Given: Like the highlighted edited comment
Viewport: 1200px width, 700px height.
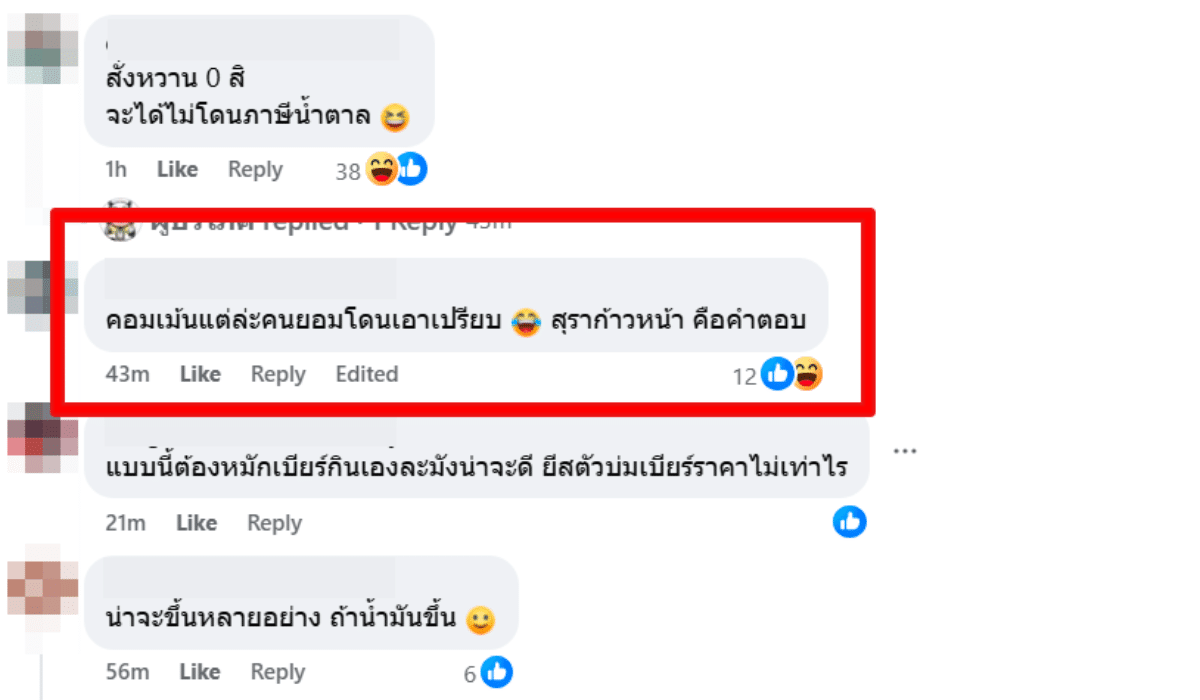Looking at the screenshot, I should [x=200, y=374].
